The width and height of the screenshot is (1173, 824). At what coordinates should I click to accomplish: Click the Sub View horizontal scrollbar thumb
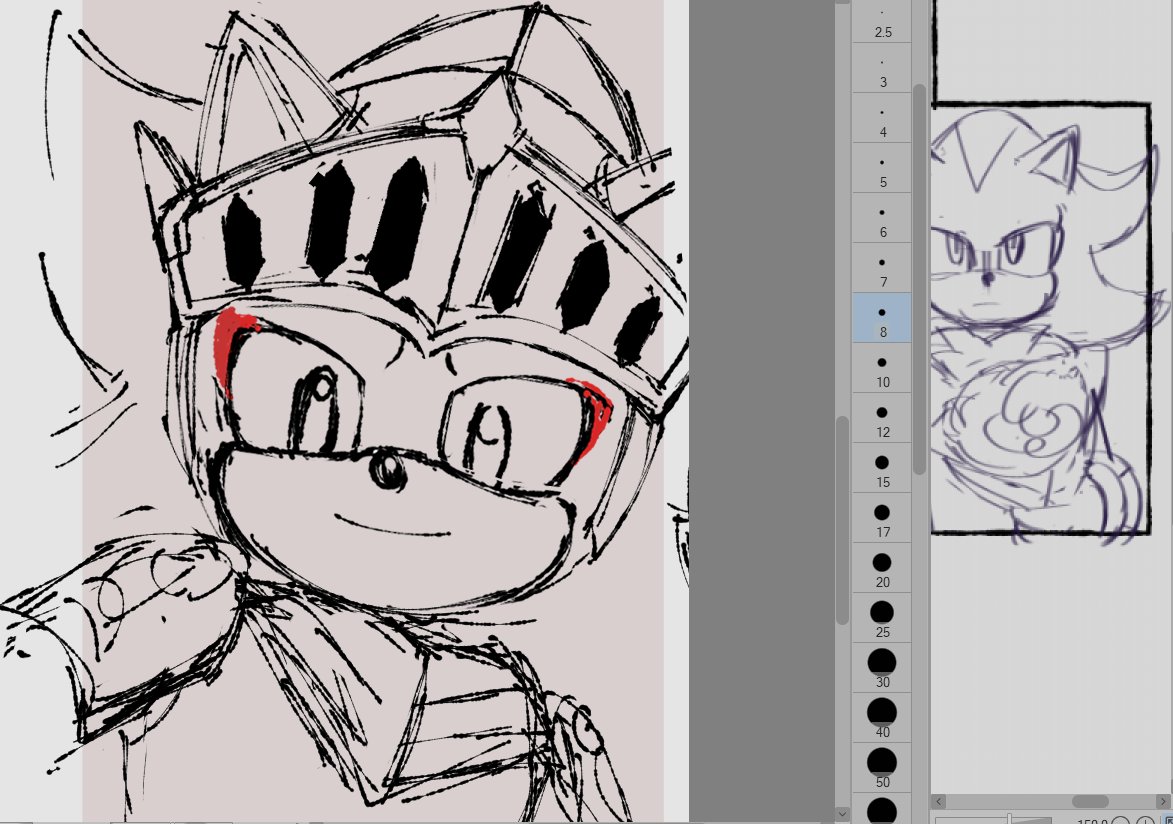1089,802
